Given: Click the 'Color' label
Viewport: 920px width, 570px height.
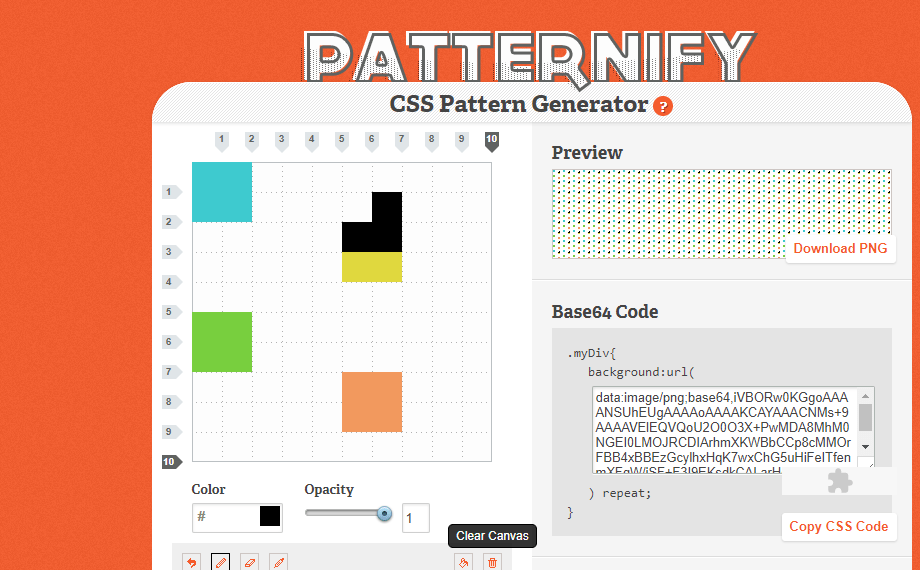Looking at the screenshot, I should (x=208, y=489).
